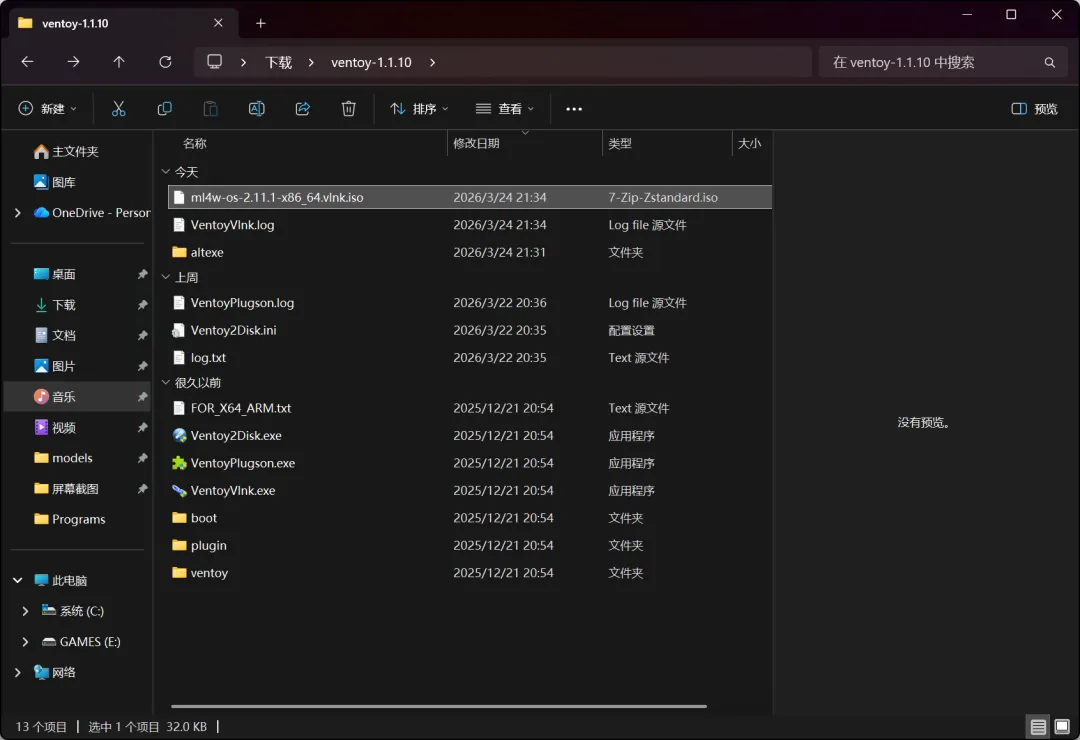1080x740 pixels.
Task: Select the ml4w-os-2.11.1-x86_64.vlnk.iso file
Action: tap(470, 197)
